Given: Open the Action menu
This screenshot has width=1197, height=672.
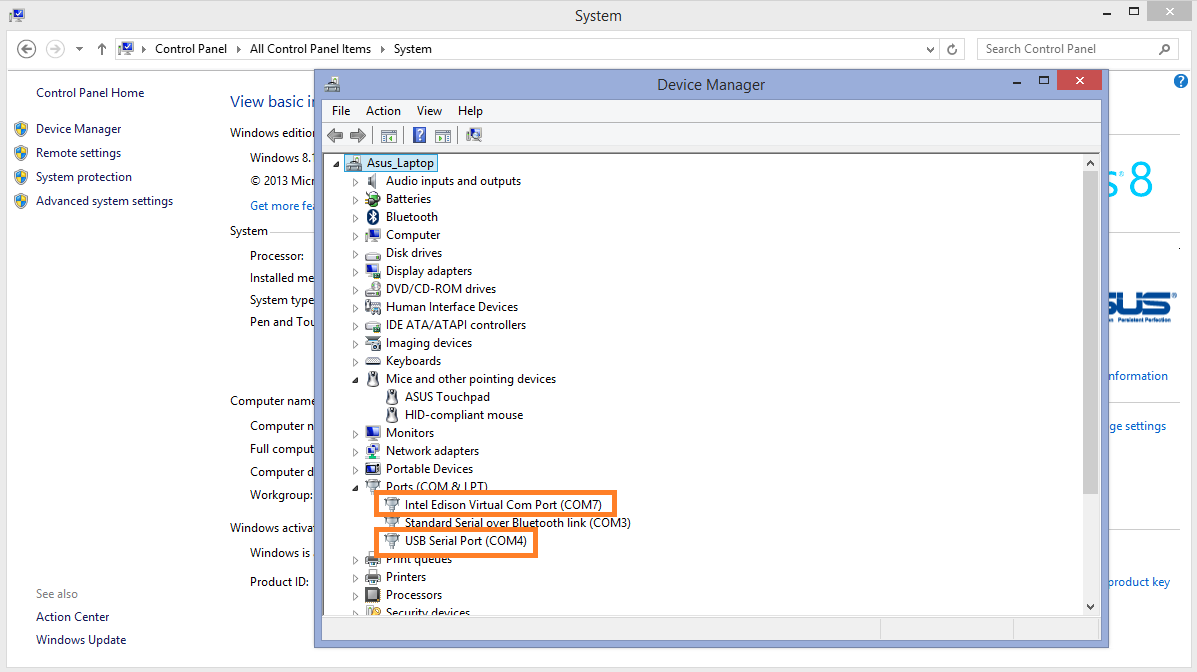Looking at the screenshot, I should (x=383, y=111).
